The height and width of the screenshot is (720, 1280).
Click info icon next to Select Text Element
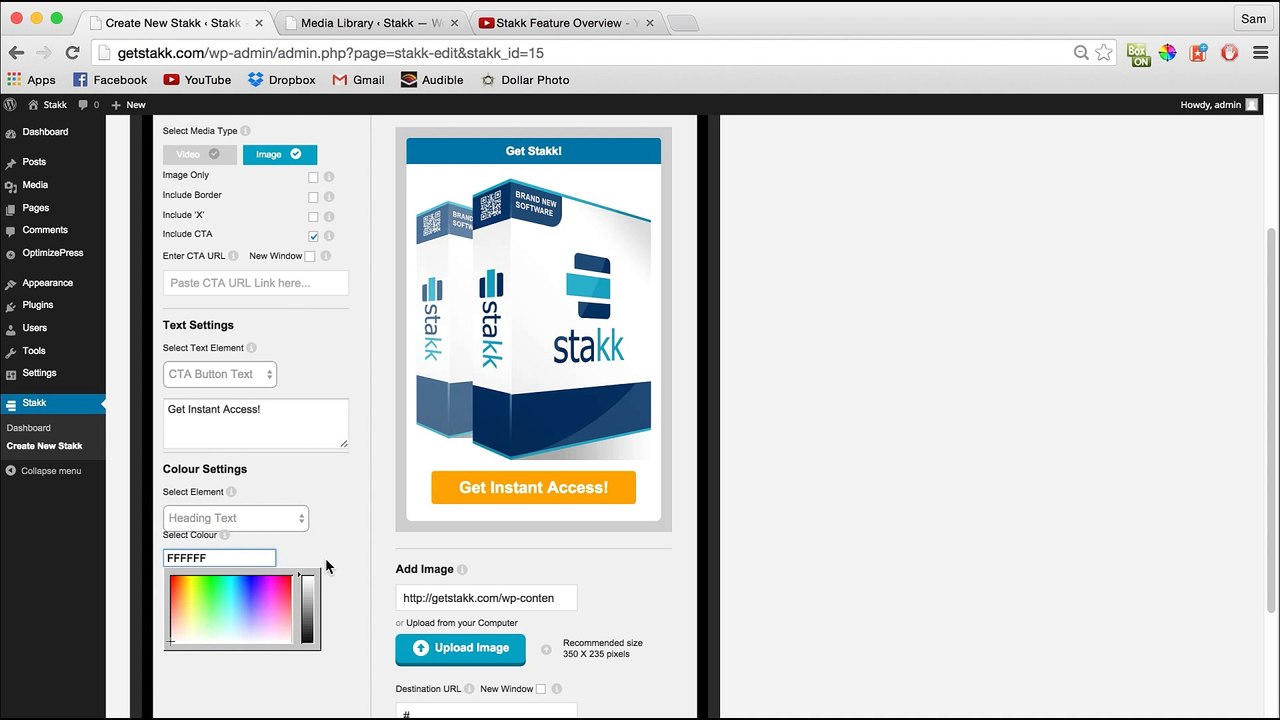click(x=252, y=348)
